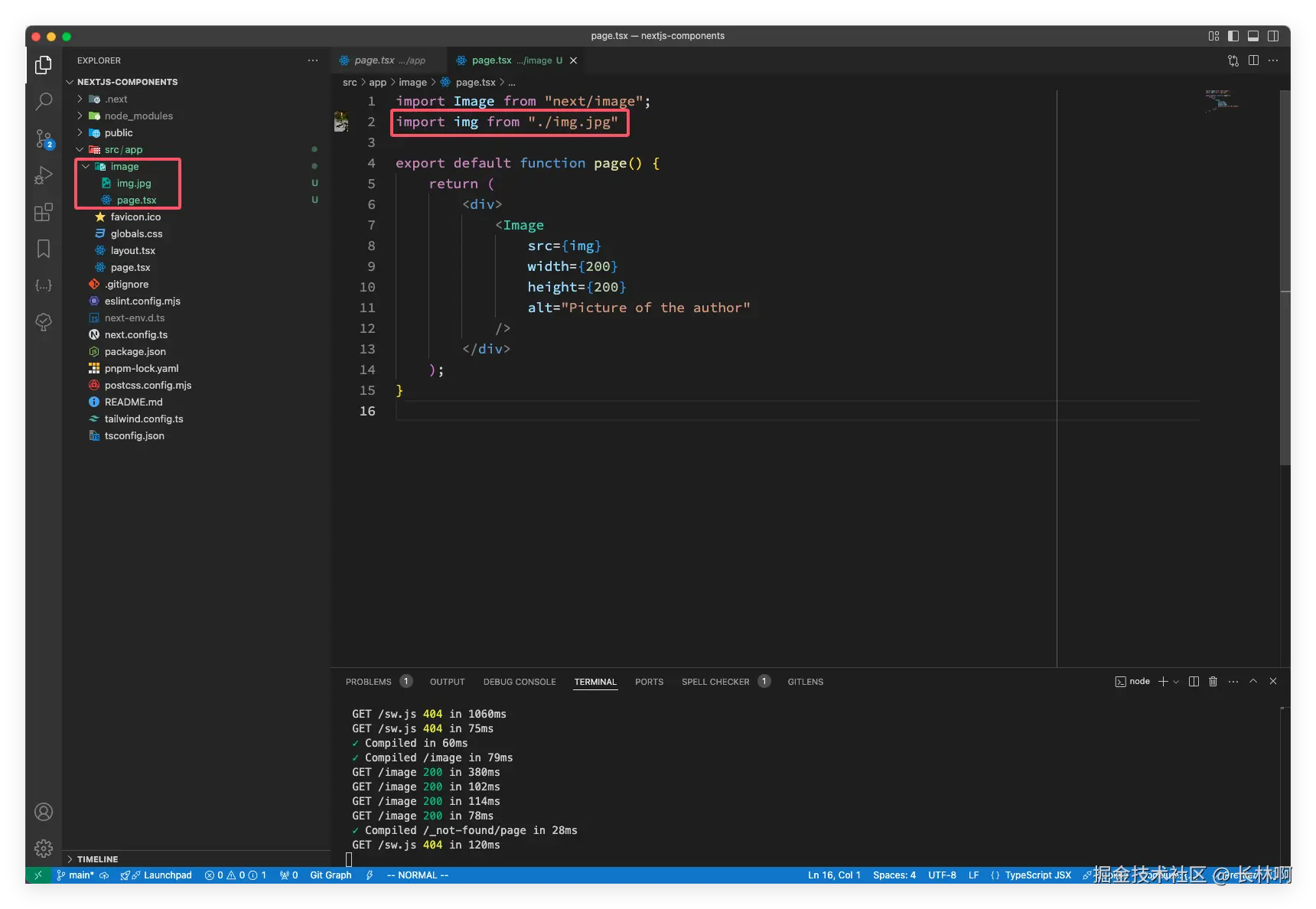Image resolution: width=1316 pixels, height=909 pixels.
Task: Click TypeScript JSX language mode
Action: point(1037,875)
